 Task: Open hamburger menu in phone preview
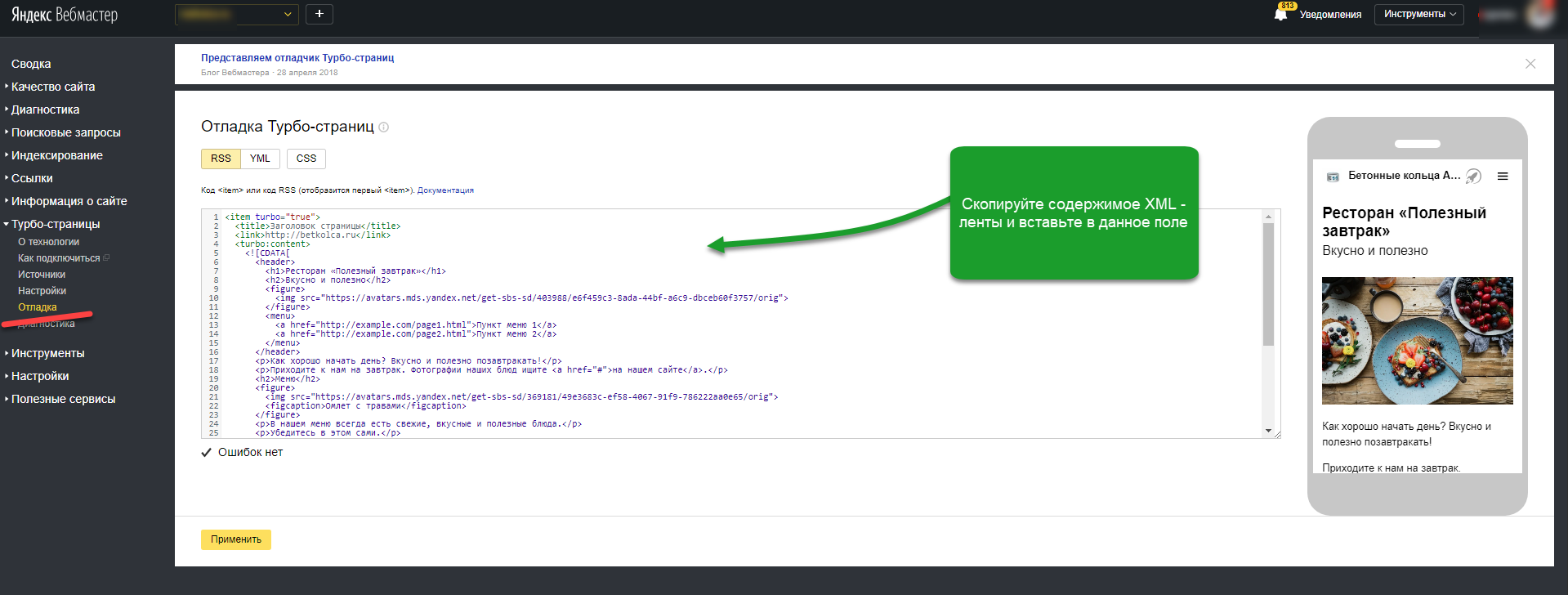coord(1503,176)
